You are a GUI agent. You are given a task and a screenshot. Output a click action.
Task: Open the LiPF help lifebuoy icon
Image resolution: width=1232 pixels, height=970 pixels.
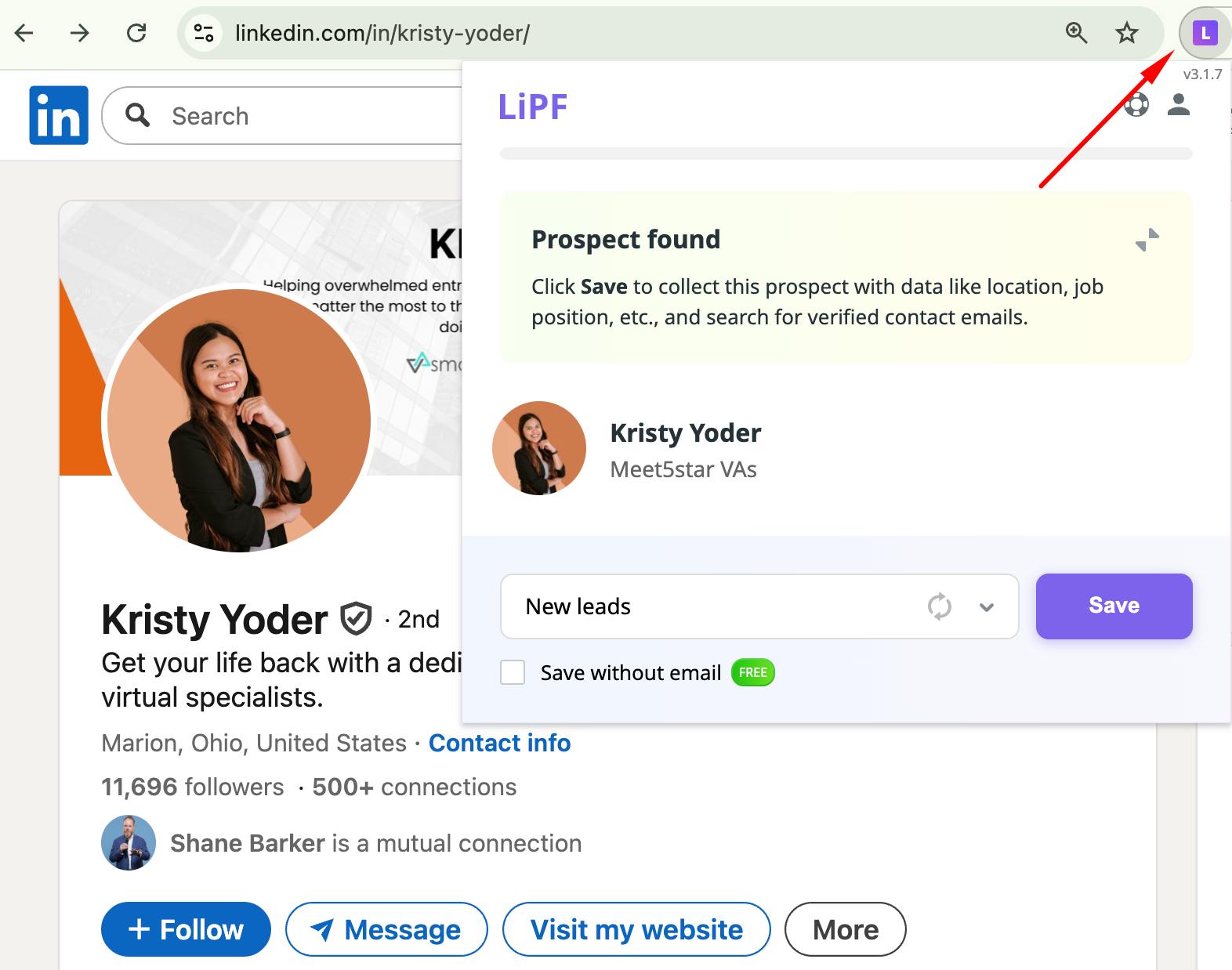(1136, 104)
